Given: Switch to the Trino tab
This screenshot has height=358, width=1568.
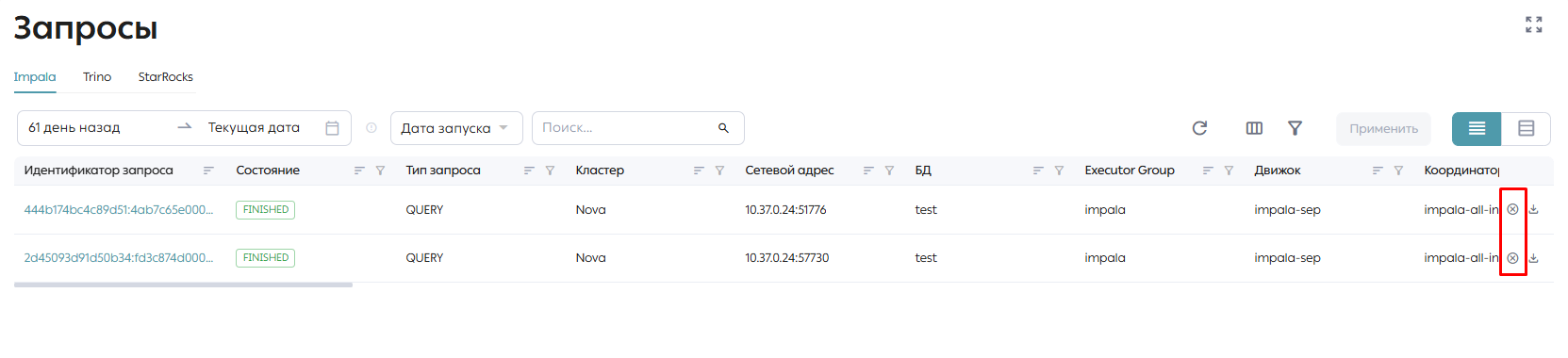Looking at the screenshot, I should point(97,77).
